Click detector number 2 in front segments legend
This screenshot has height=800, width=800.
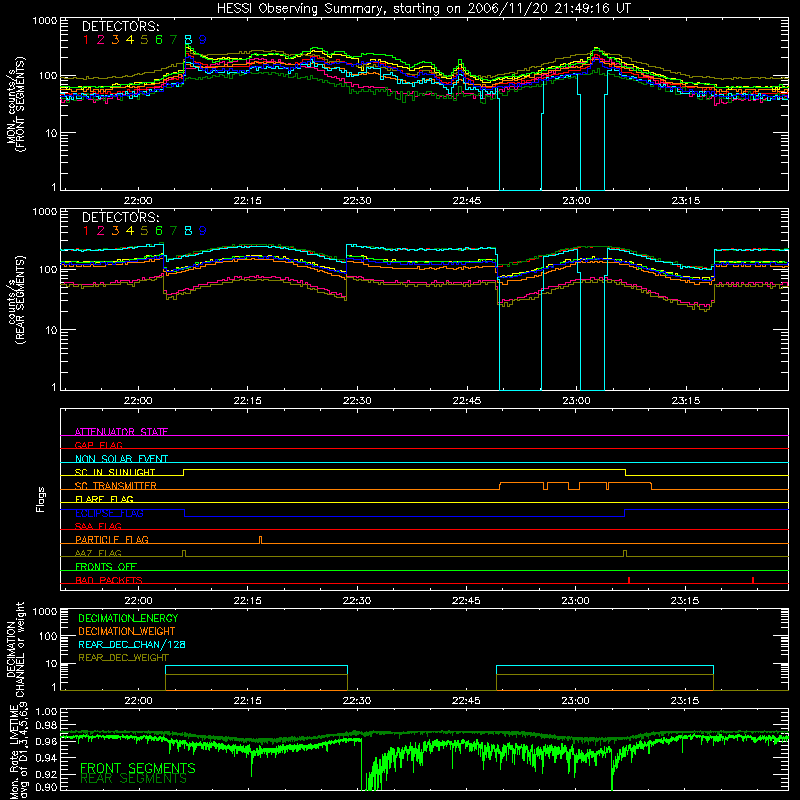coord(101,39)
